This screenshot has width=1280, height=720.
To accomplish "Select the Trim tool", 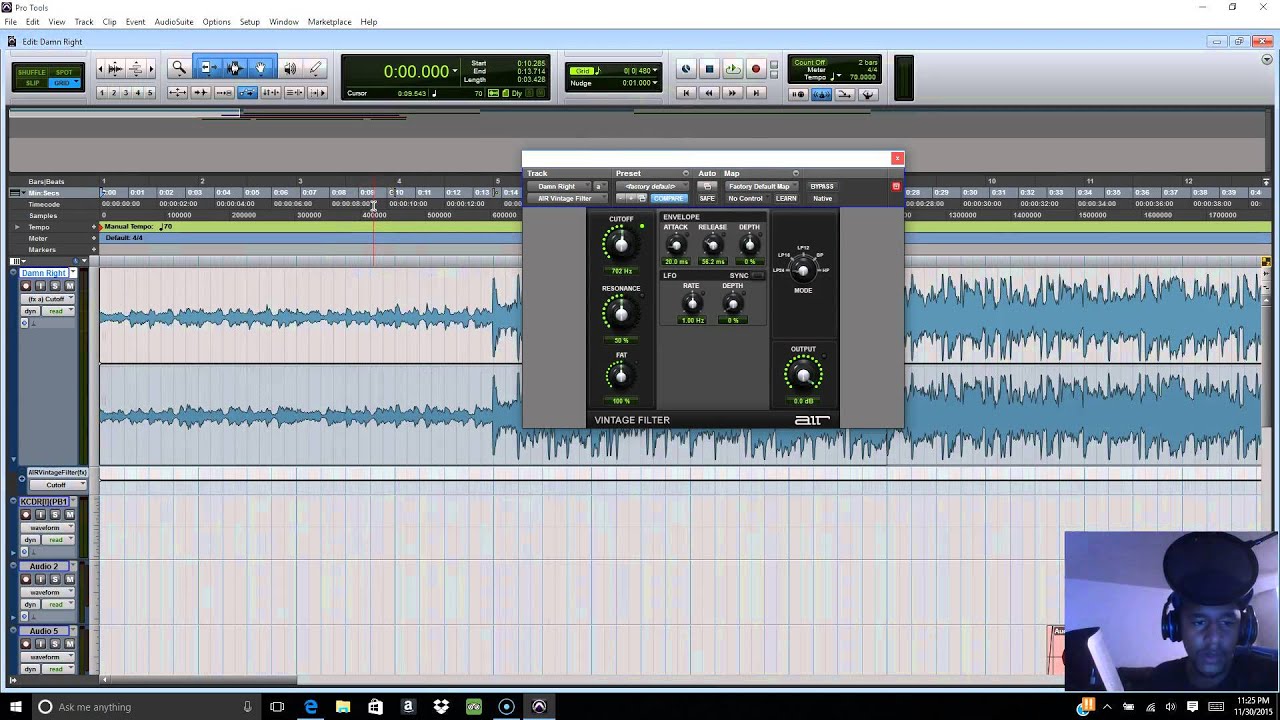I will point(207,68).
